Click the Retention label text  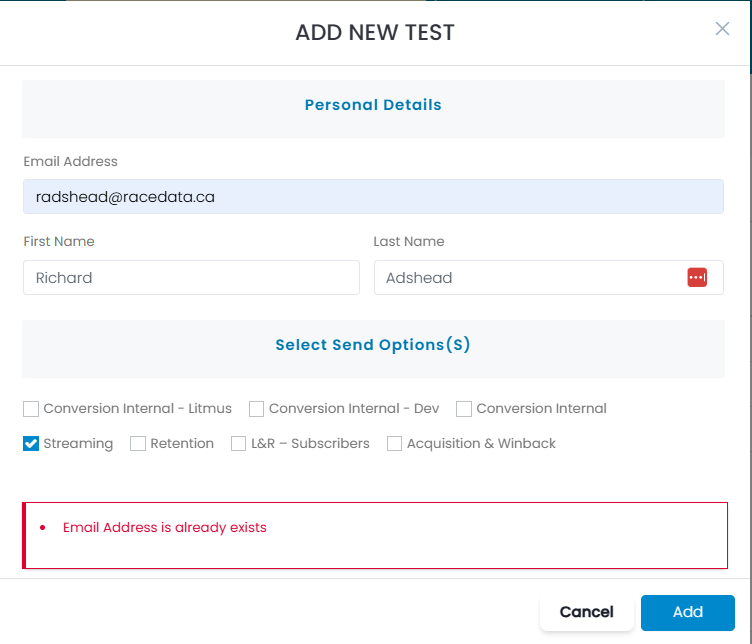182,444
